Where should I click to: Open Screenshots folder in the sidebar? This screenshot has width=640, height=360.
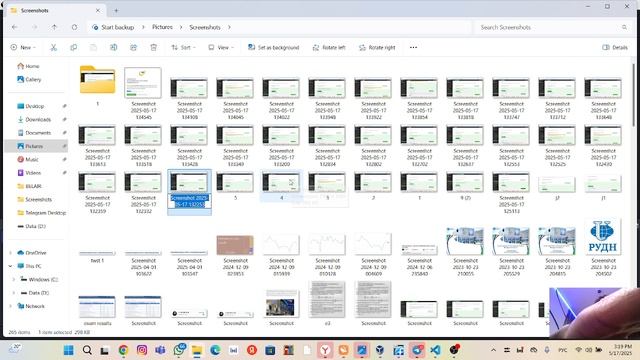(38, 199)
